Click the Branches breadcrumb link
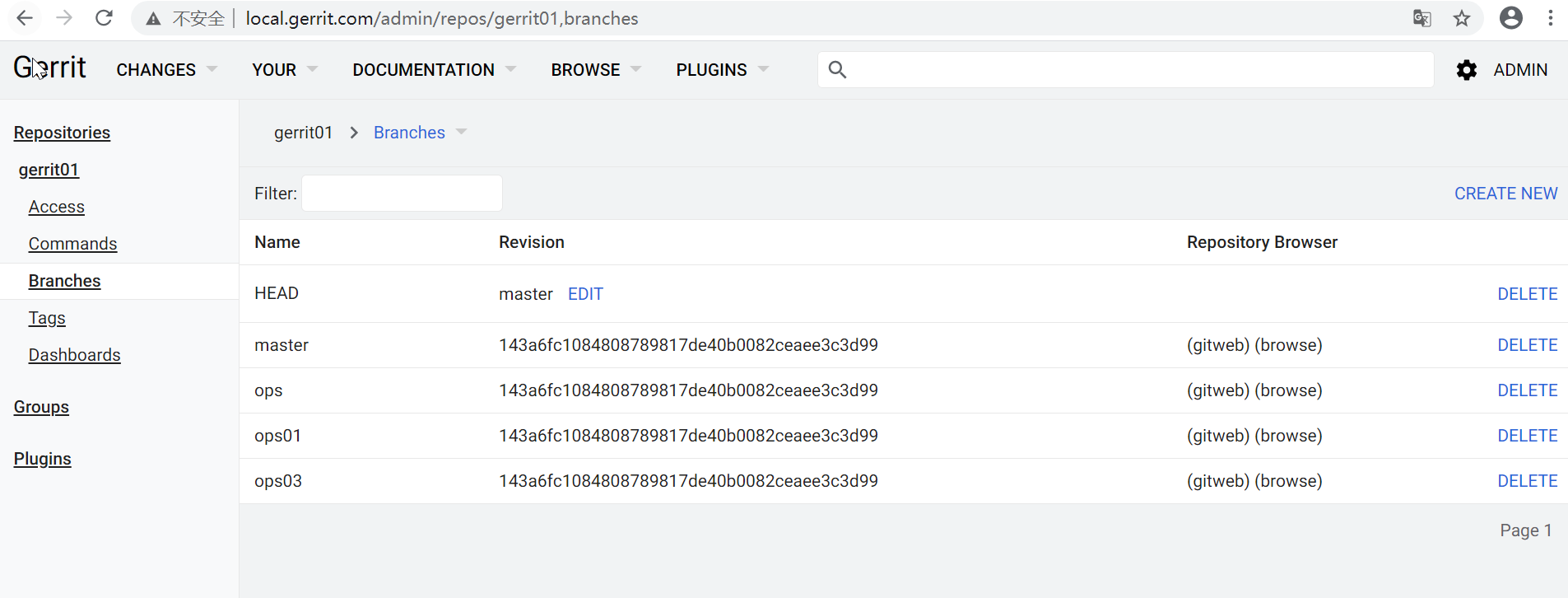Image resolution: width=1568 pixels, height=598 pixels. [x=409, y=133]
